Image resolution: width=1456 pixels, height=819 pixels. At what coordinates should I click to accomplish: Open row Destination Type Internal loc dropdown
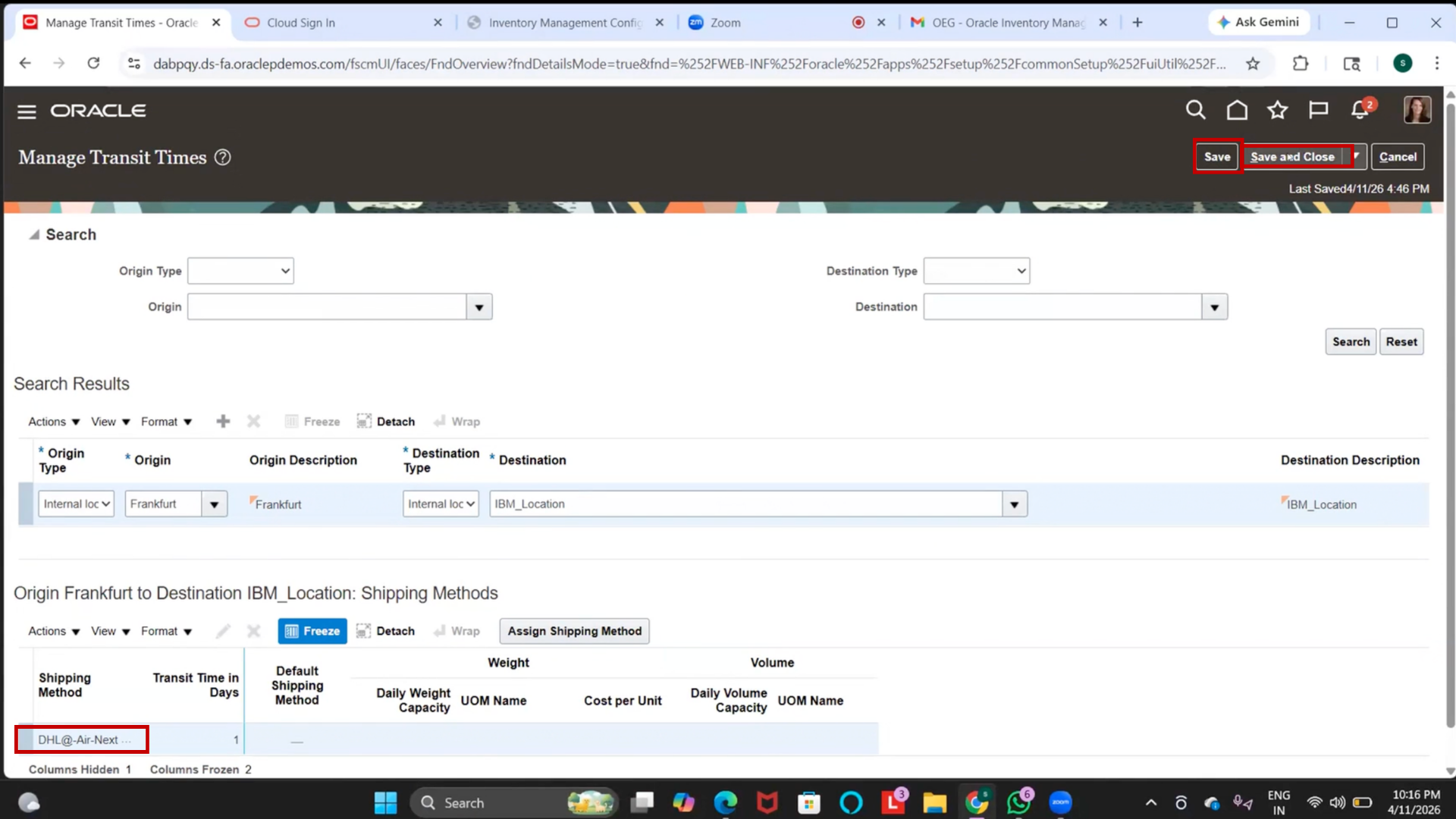441,504
